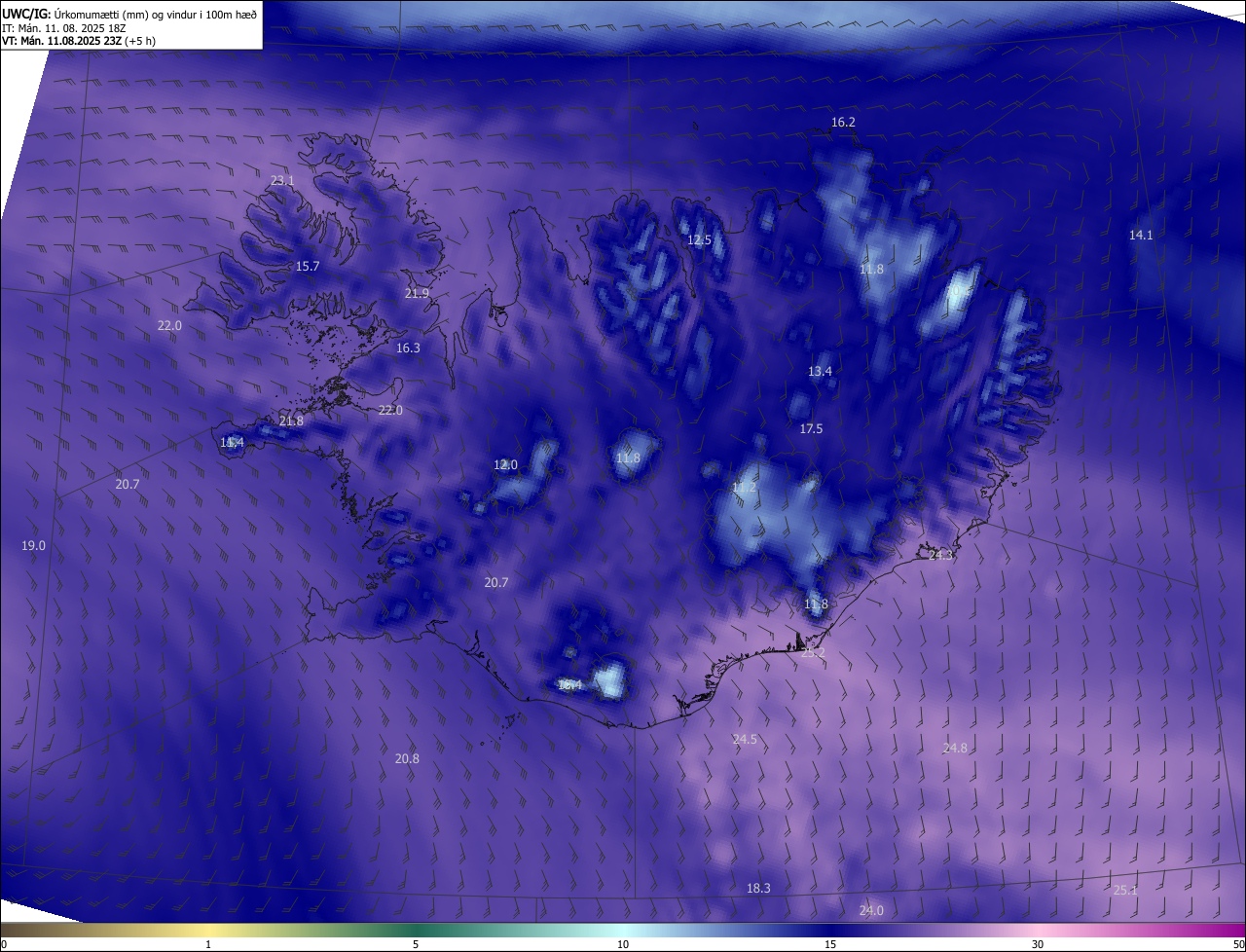Click the 1 label on the color scale
This screenshot has height=952, width=1246.
[x=208, y=944]
